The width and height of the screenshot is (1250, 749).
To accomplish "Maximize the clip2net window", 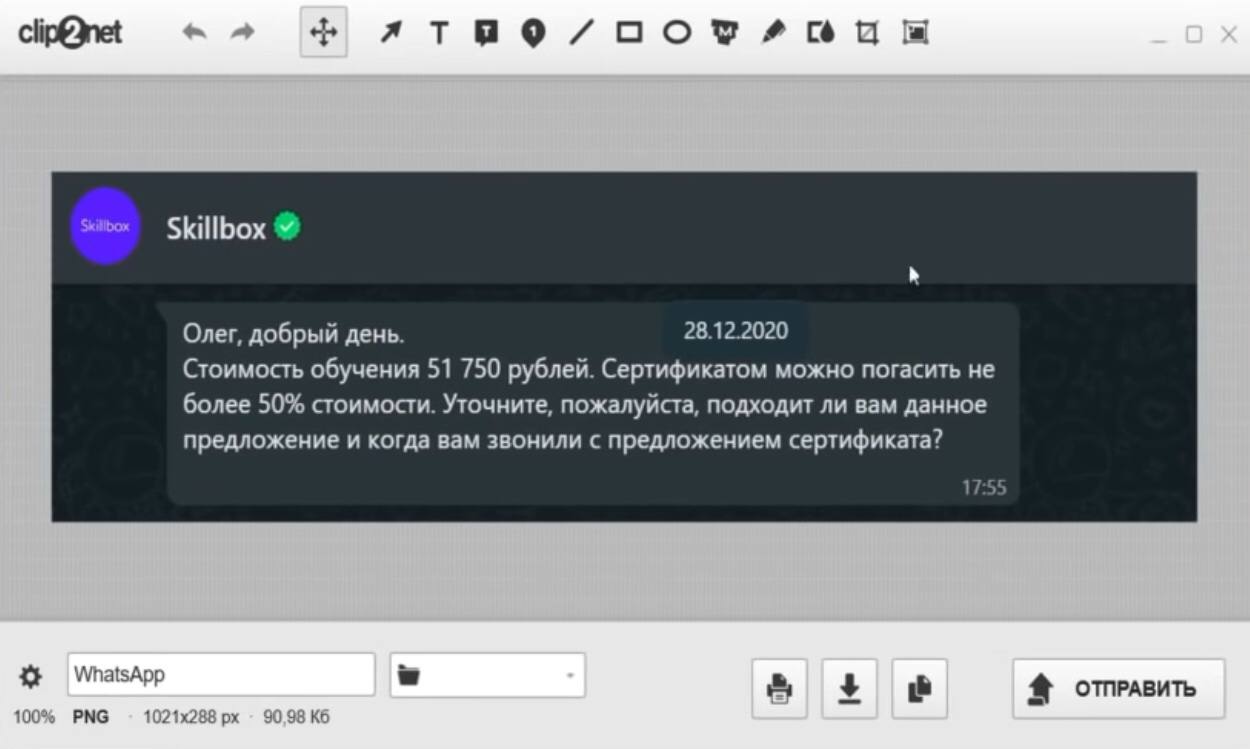I will [1194, 34].
